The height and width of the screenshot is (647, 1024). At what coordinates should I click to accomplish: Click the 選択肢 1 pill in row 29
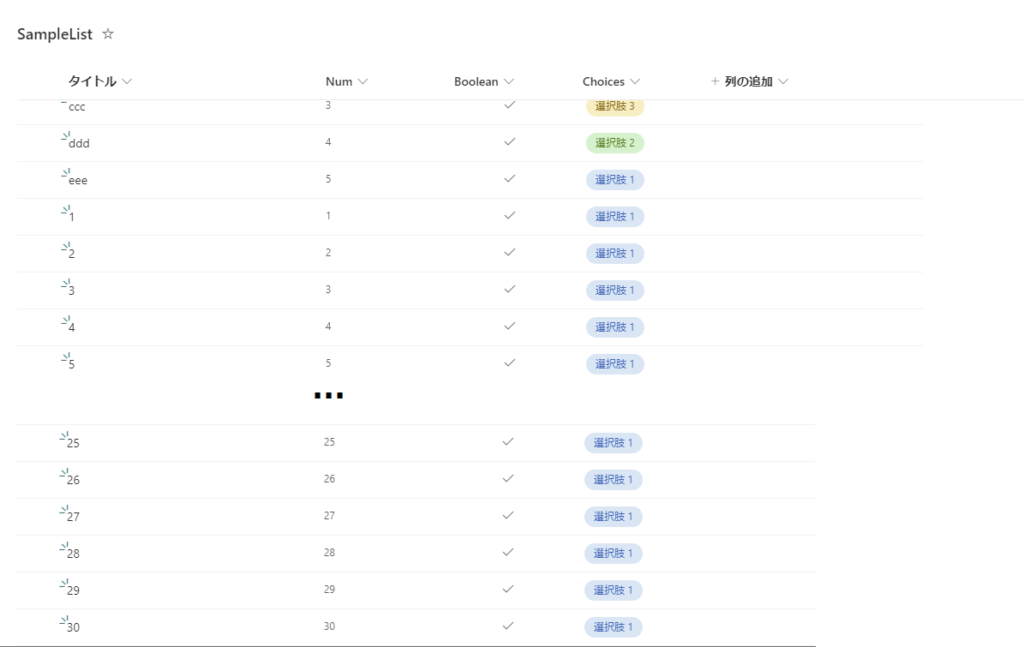pos(613,590)
